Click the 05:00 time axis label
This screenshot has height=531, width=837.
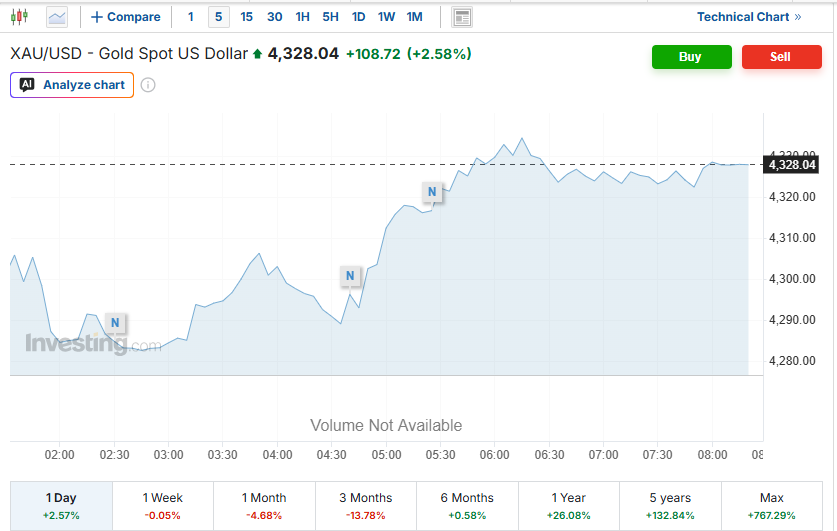click(386, 455)
